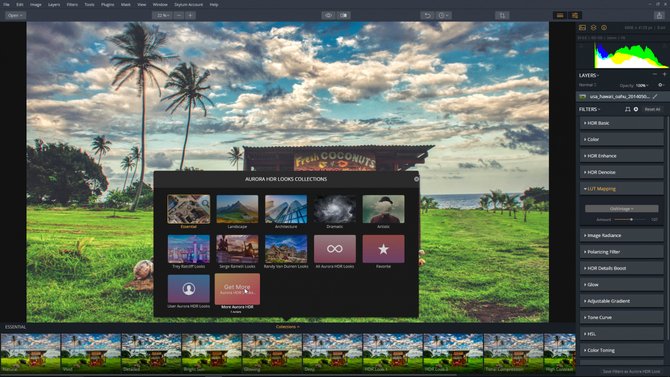Screen dimensions: 670x377
Task: Expand the Image Radiance filter
Action: pos(621,236)
